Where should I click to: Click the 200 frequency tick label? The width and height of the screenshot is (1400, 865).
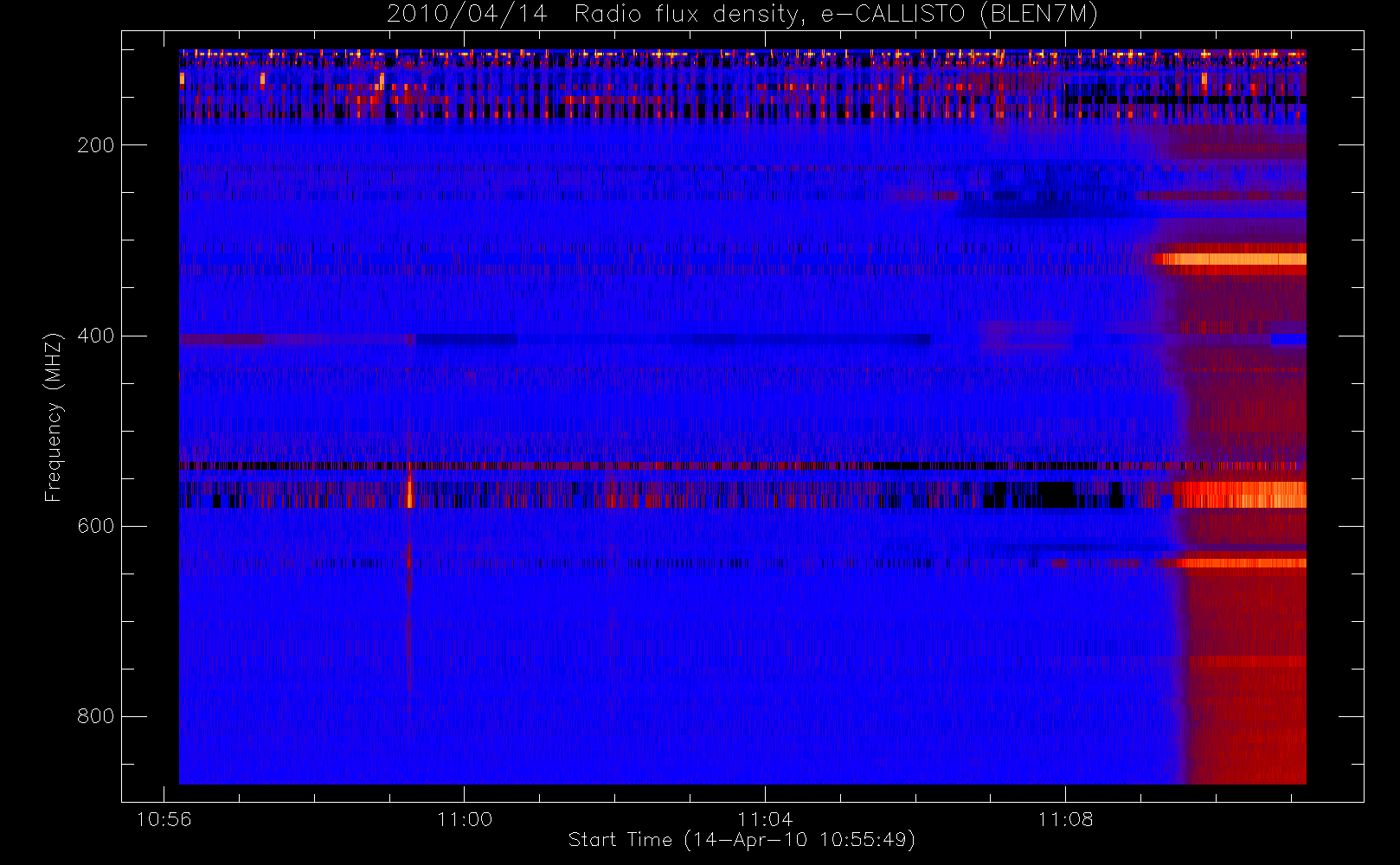[x=96, y=145]
